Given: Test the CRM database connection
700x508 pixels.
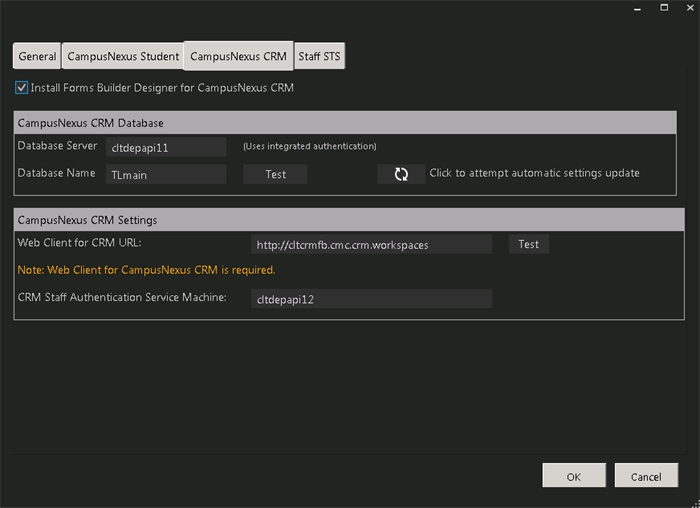Looking at the screenshot, I should 275,174.
